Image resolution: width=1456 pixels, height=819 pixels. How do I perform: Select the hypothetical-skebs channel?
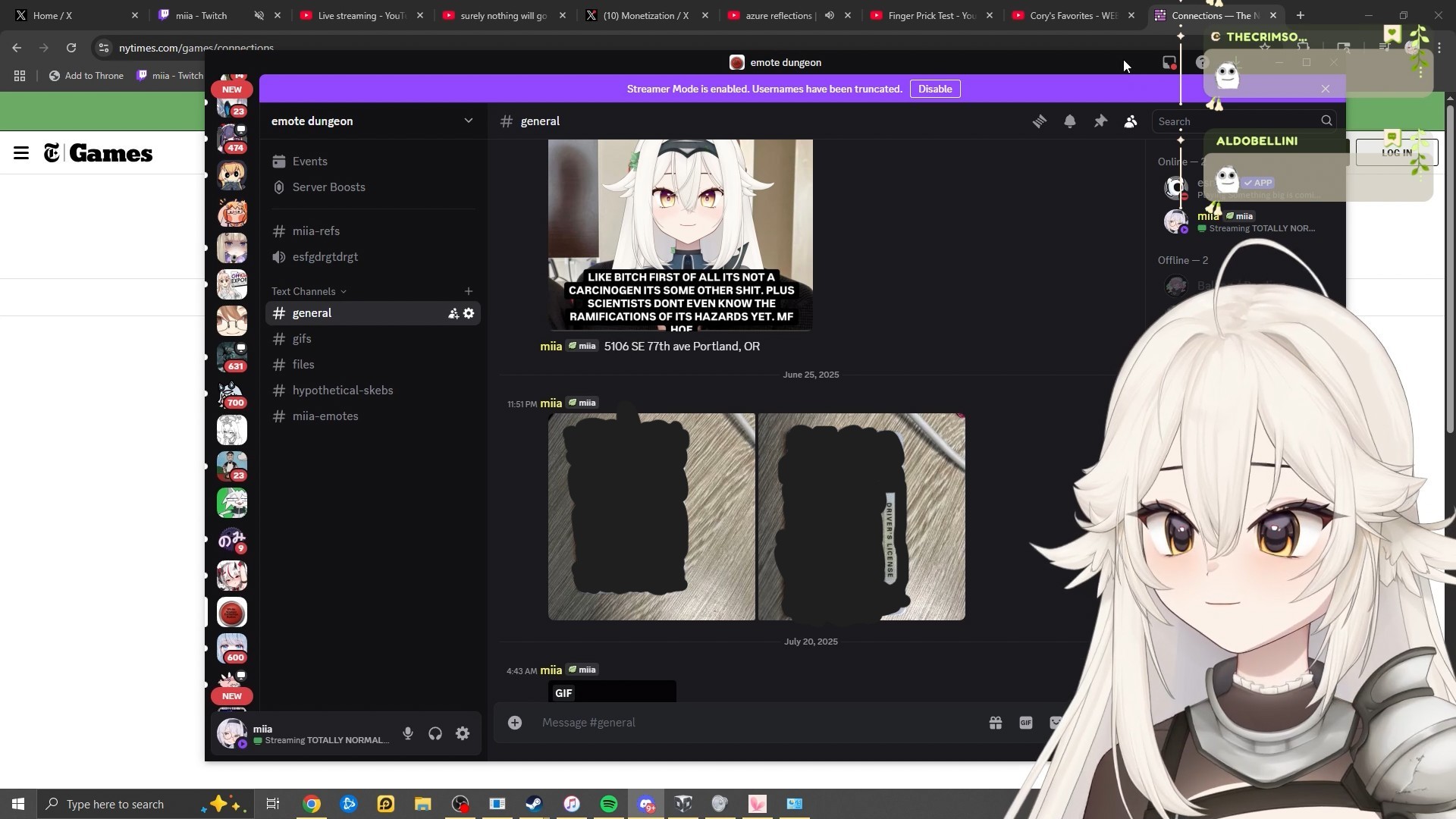point(342,391)
